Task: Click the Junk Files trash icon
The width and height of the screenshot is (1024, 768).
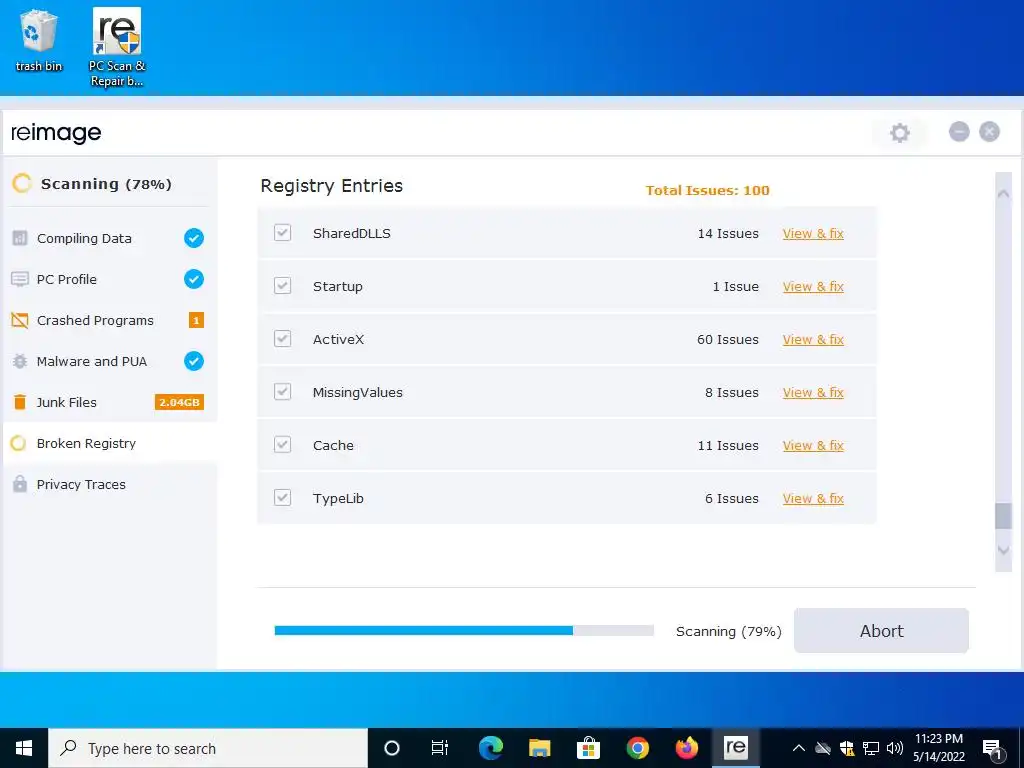Action: (x=20, y=402)
